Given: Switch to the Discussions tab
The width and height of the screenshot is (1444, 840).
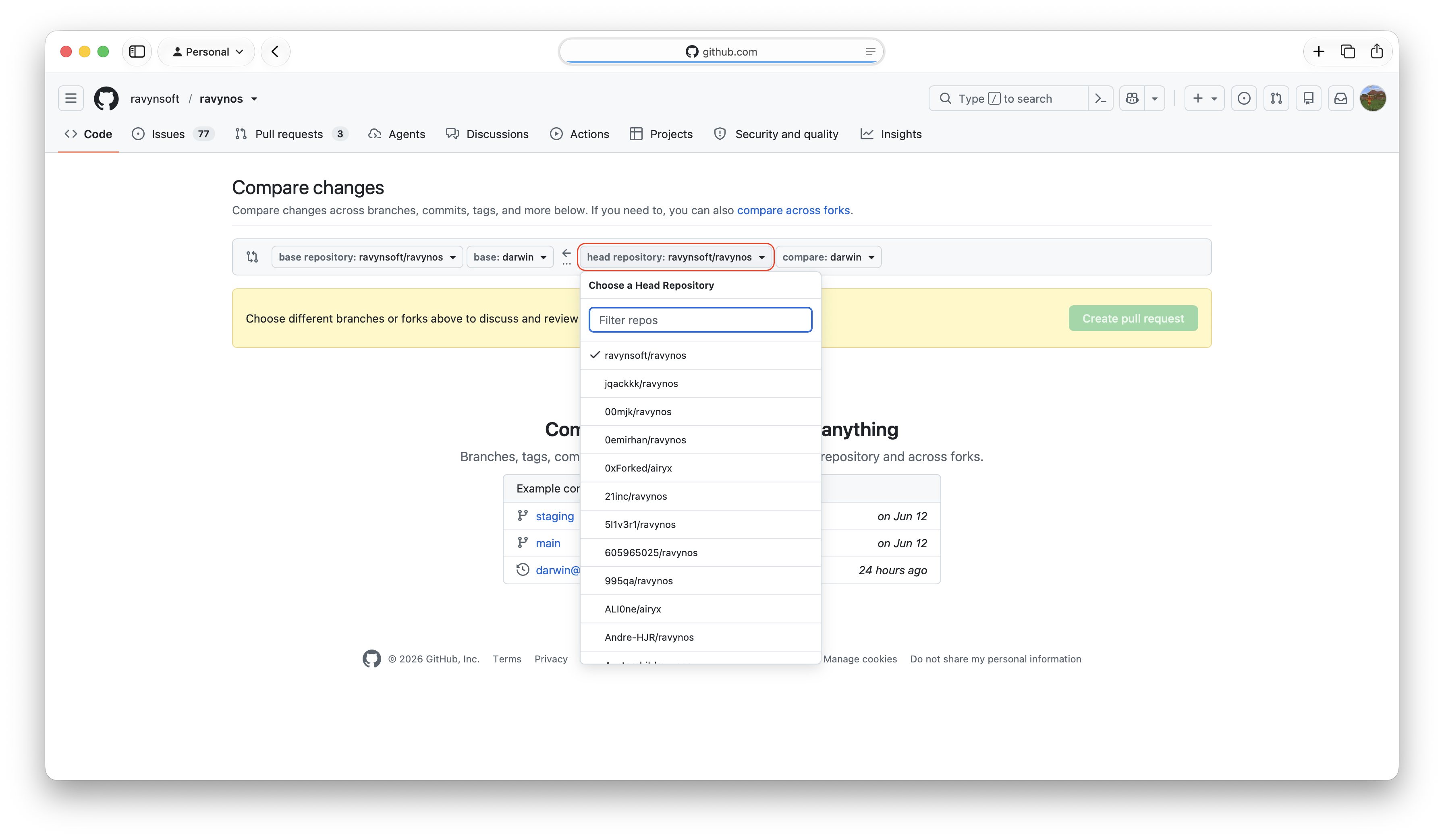Looking at the screenshot, I should (487, 134).
